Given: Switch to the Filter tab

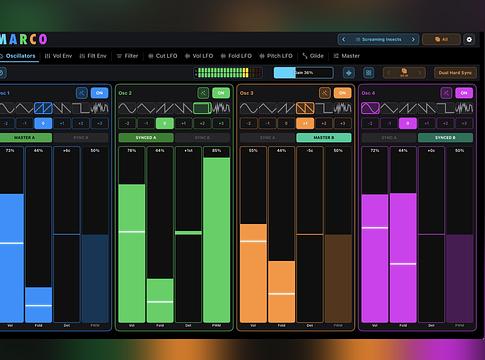Looking at the screenshot, I should [127, 56].
